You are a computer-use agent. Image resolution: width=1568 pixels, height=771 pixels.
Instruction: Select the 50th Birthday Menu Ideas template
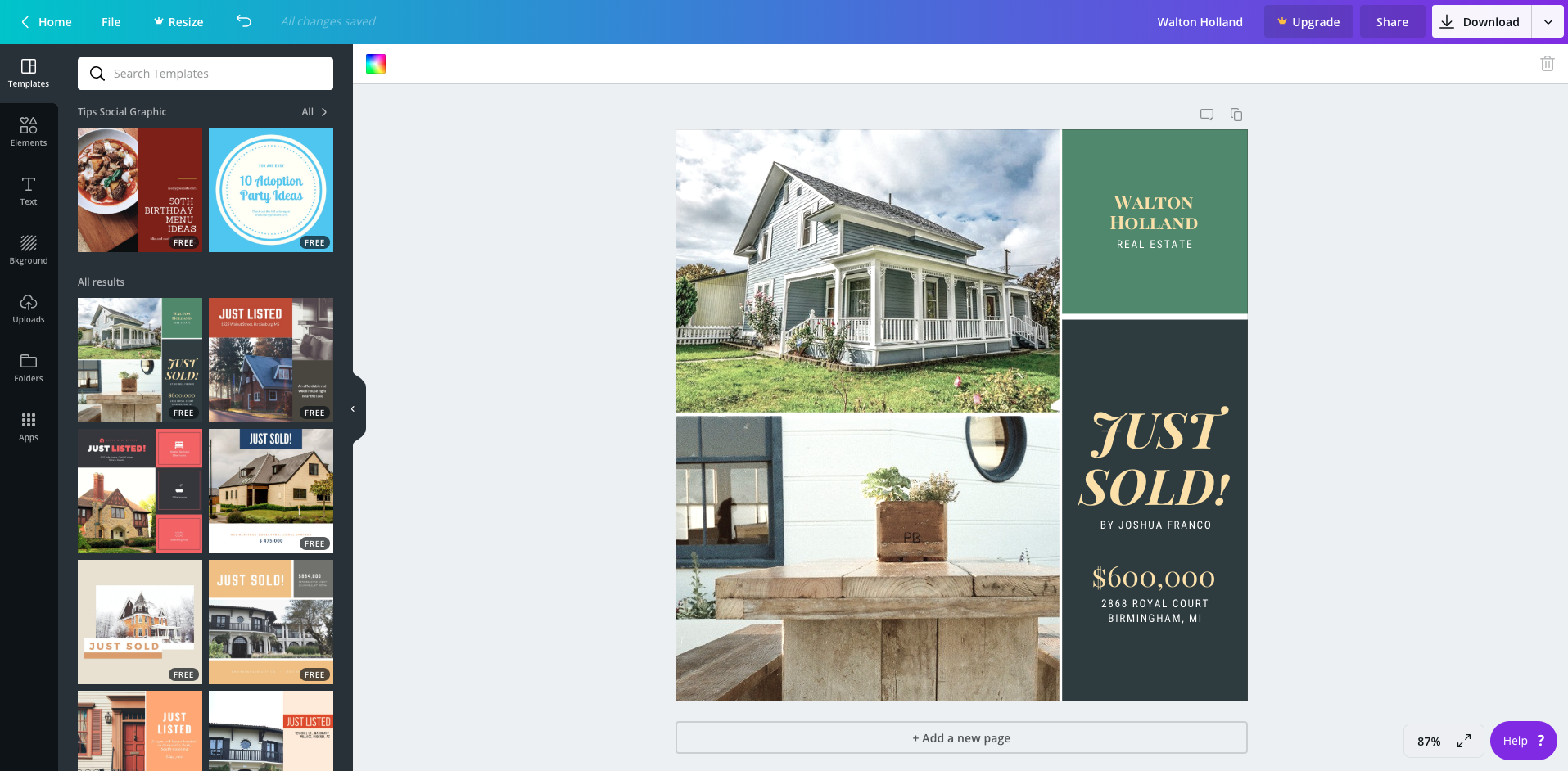[140, 190]
